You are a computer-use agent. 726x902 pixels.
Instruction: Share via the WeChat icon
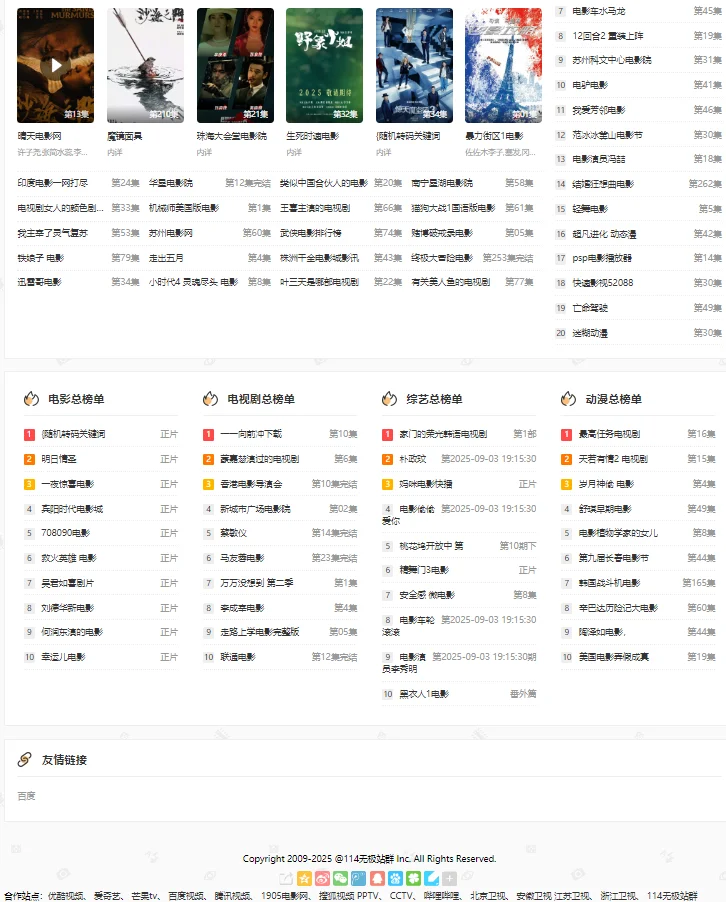tap(341, 878)
